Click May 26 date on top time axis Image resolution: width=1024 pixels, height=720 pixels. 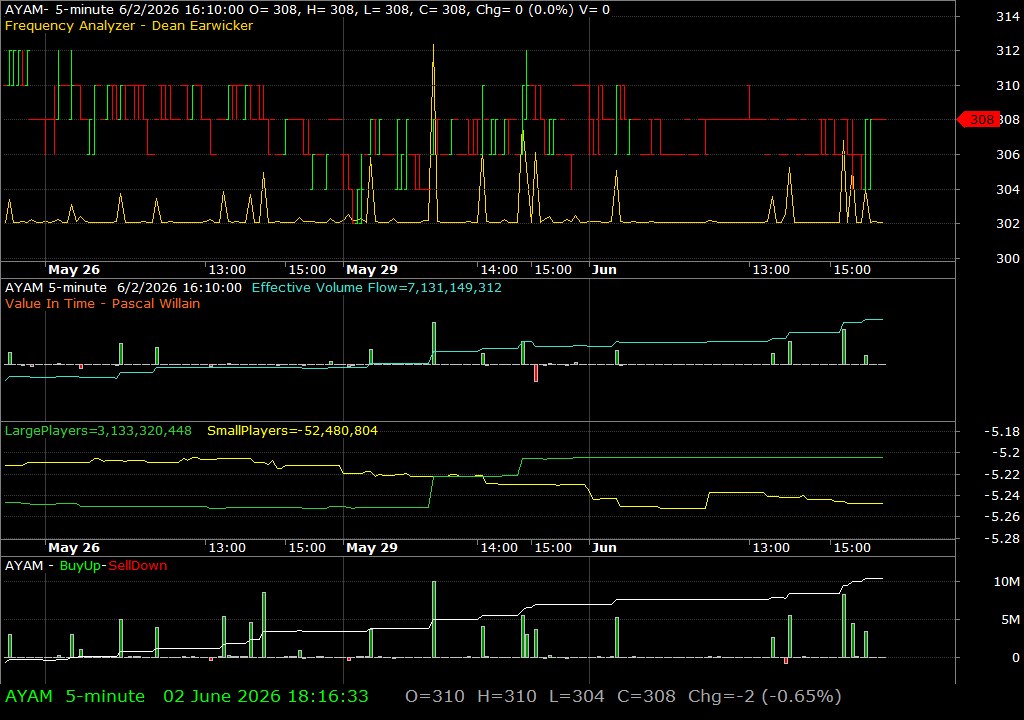point(74,270)
